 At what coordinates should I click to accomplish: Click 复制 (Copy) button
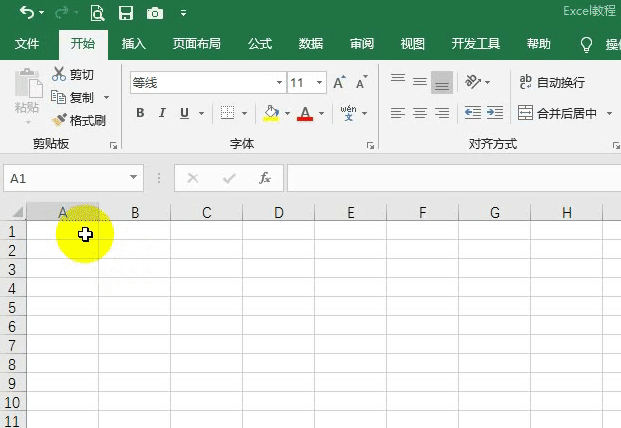pos(72,97)
